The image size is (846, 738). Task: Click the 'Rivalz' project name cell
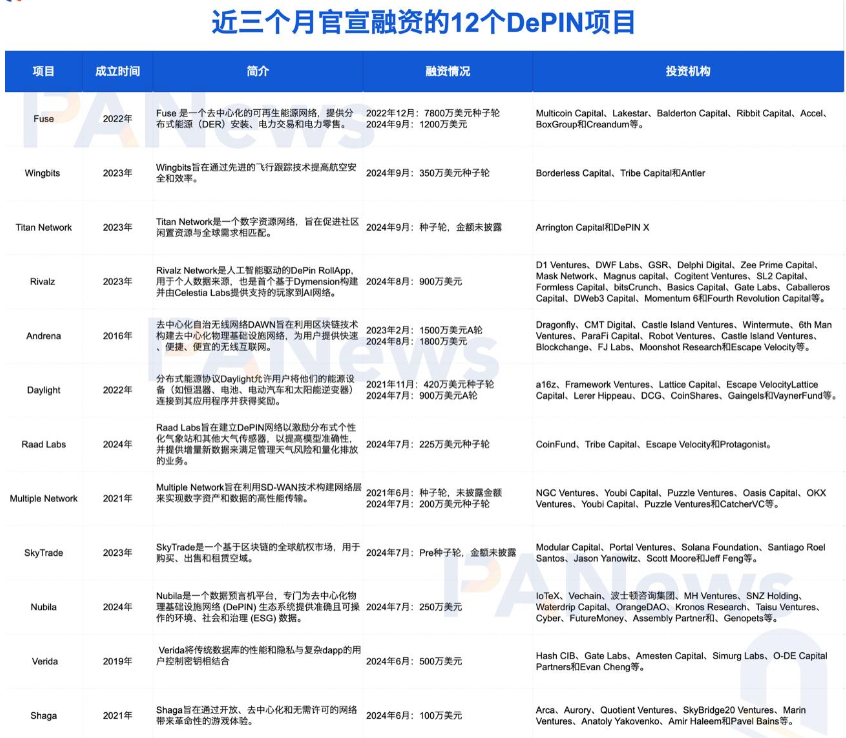[43, 282]
